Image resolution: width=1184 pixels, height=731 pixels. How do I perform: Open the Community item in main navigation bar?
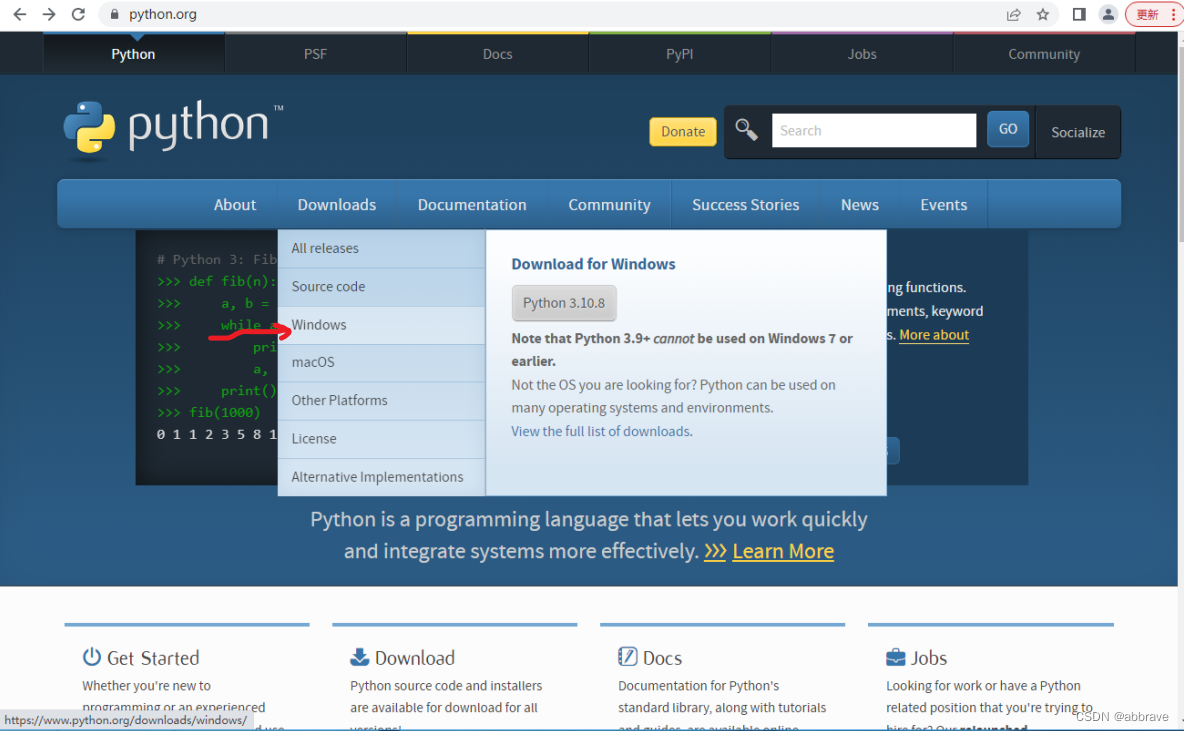609,205
